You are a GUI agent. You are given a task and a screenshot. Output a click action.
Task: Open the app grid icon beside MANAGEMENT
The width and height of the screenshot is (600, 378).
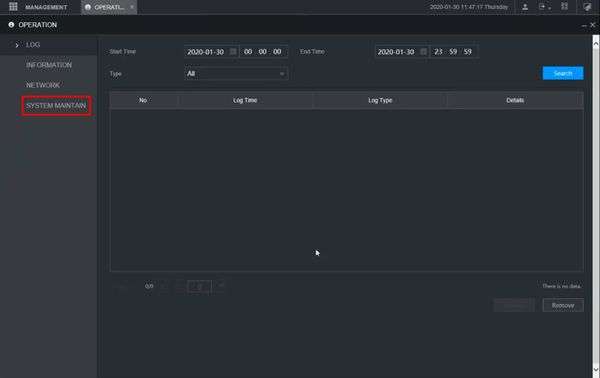(x=13, y=7)
